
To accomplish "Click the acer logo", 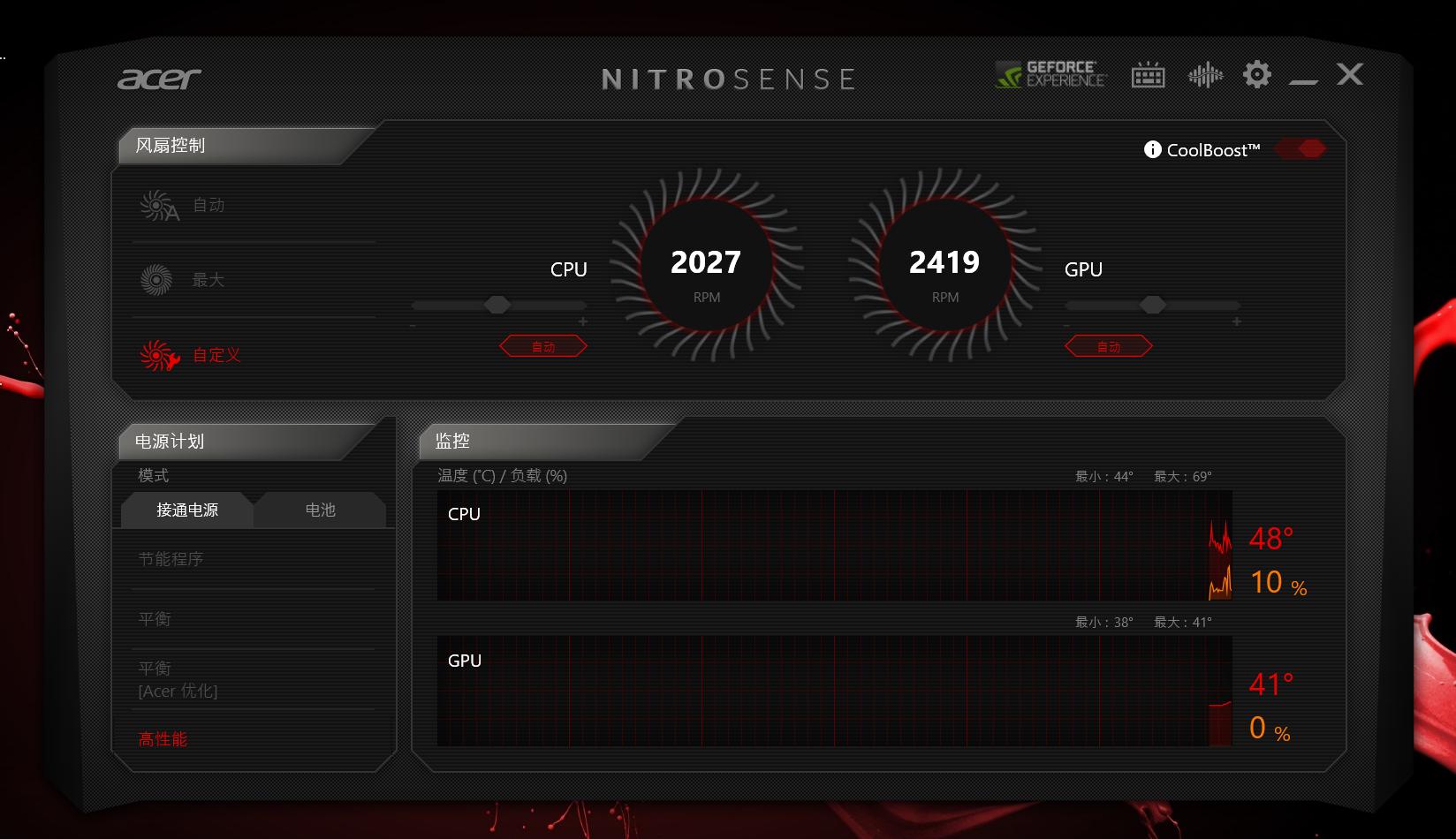I will coord(159,79).
